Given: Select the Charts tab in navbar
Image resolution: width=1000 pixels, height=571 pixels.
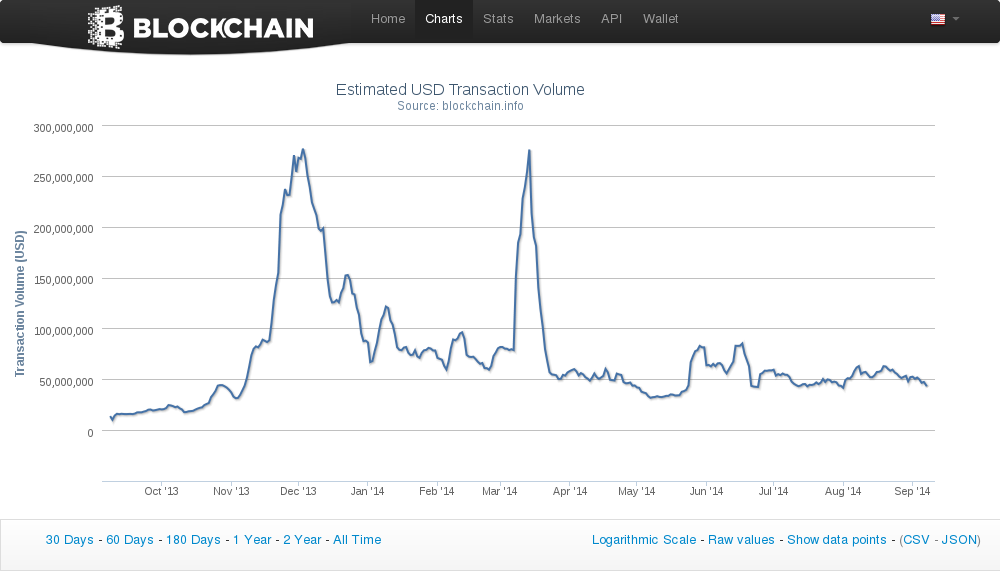Looking at the screenshot, I should (444, 19).
